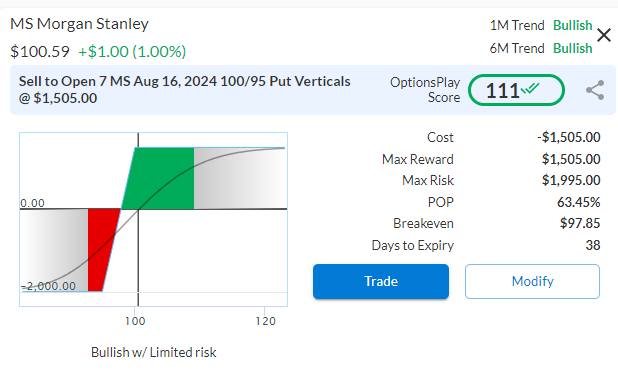Click the POP 63.45% value
Screen dimensions: 618x370
(x=578, y=202)
